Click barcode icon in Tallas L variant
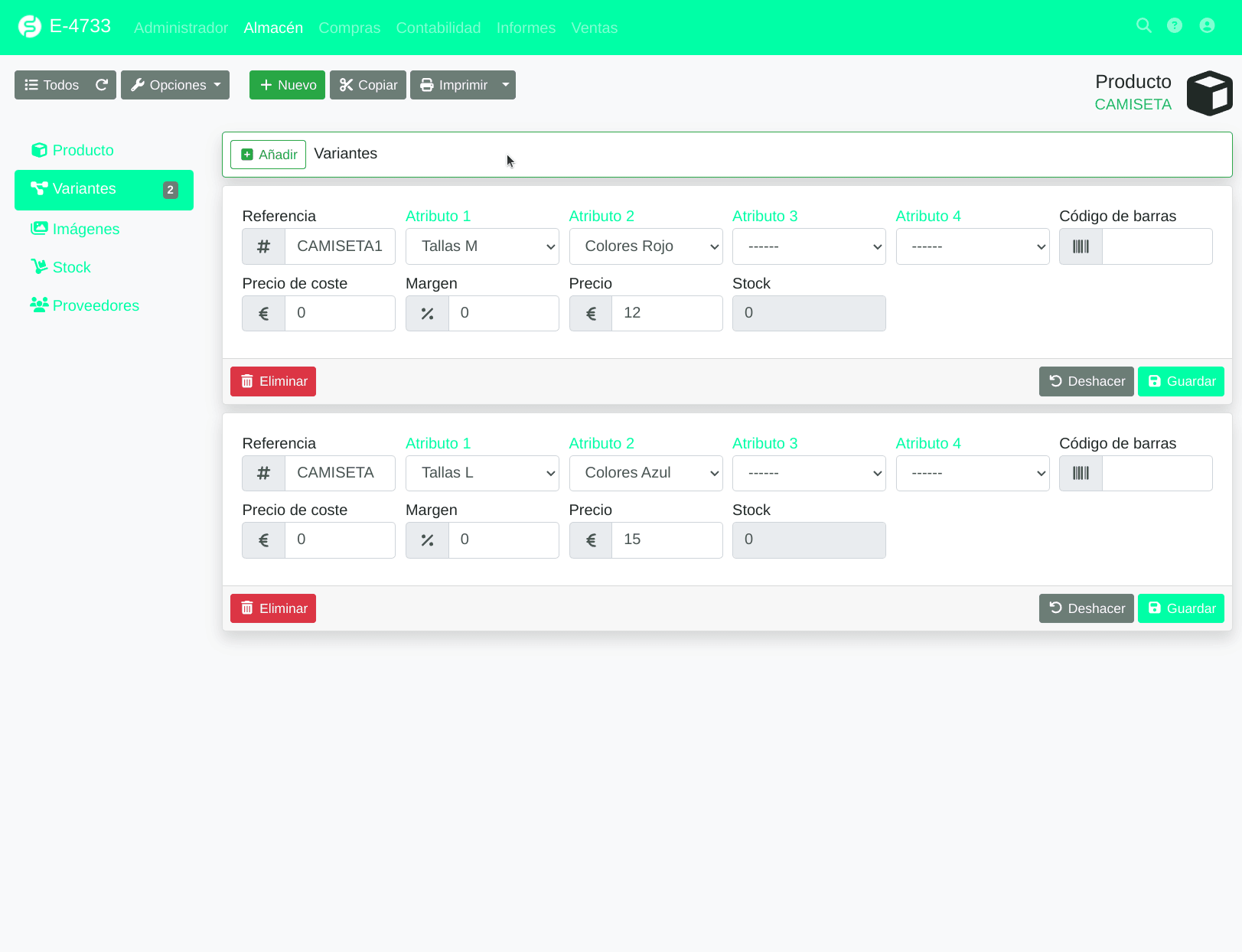The image size is (1242, 952). point(1081,473)
